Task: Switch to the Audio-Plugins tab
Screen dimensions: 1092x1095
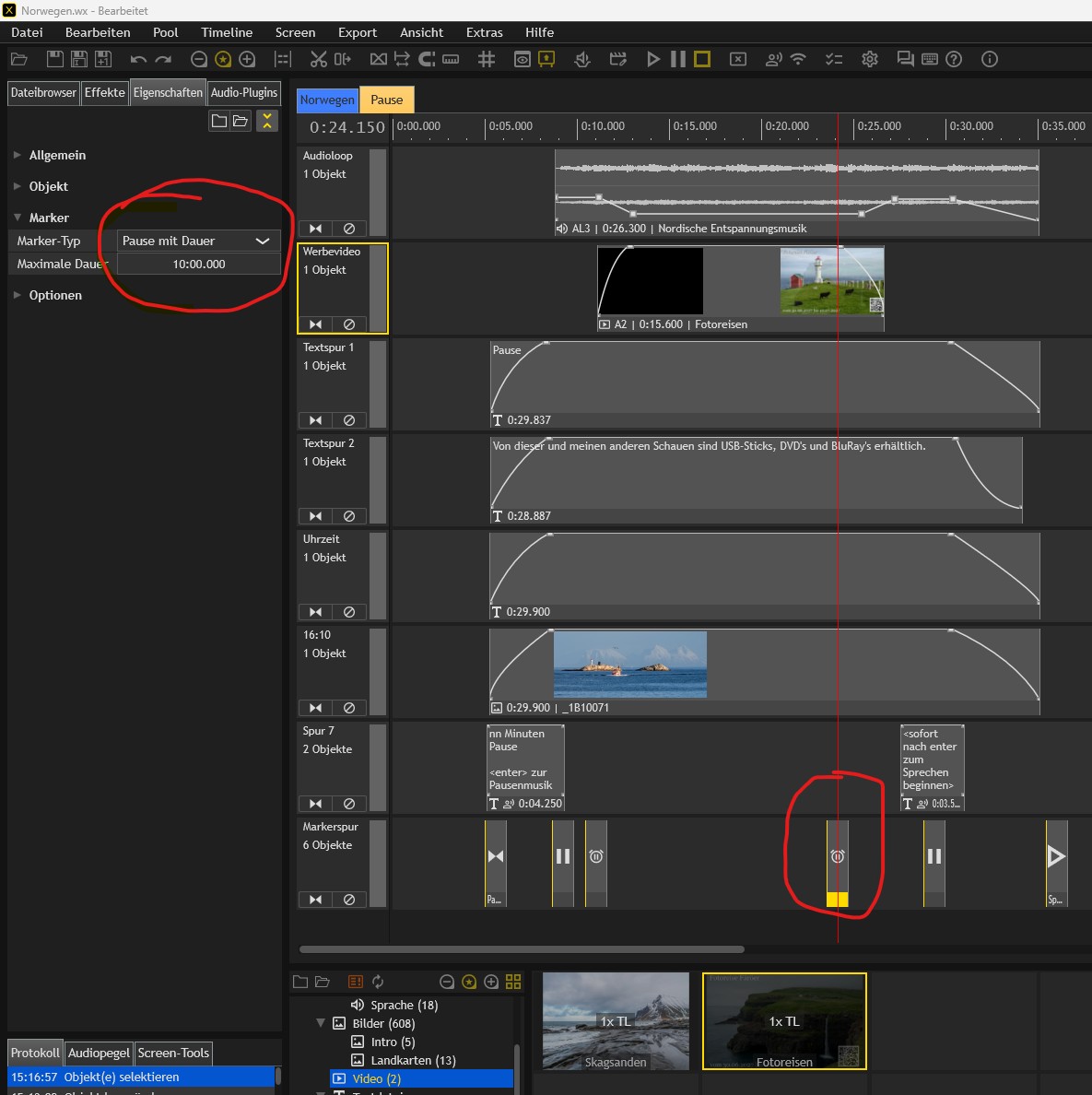Action: [x=243, y=93]
